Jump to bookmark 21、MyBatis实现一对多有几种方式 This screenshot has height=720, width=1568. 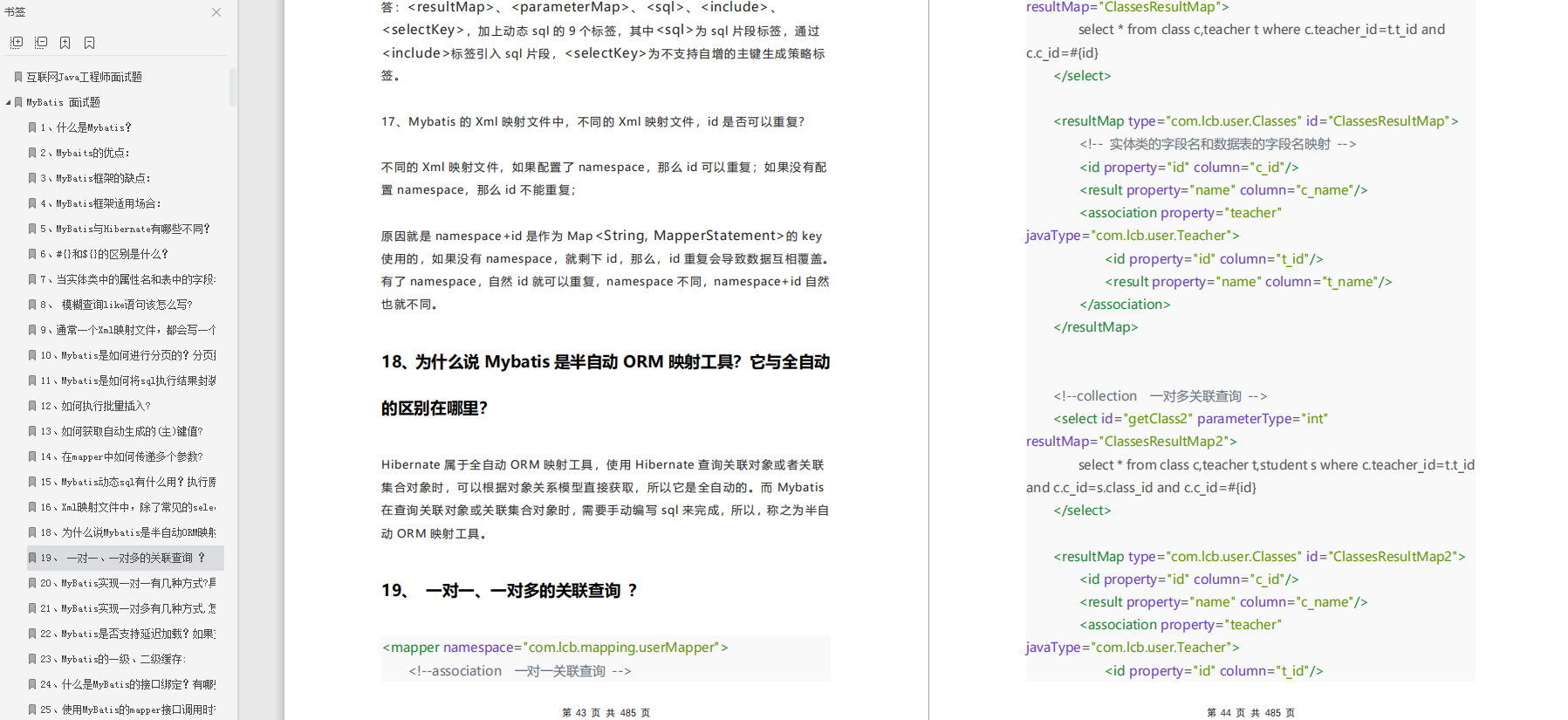pos(128,608)
